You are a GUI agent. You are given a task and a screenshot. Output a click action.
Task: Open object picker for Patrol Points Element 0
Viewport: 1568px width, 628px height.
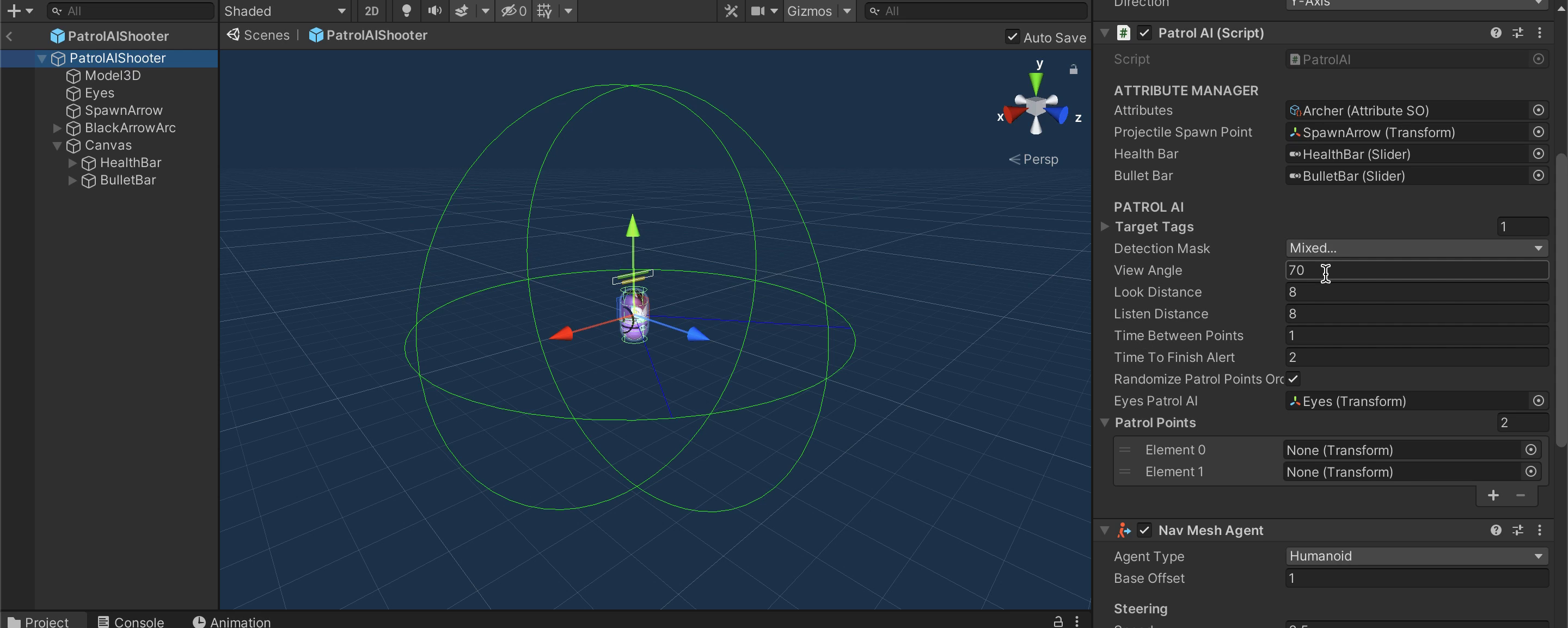(1531, 450)
